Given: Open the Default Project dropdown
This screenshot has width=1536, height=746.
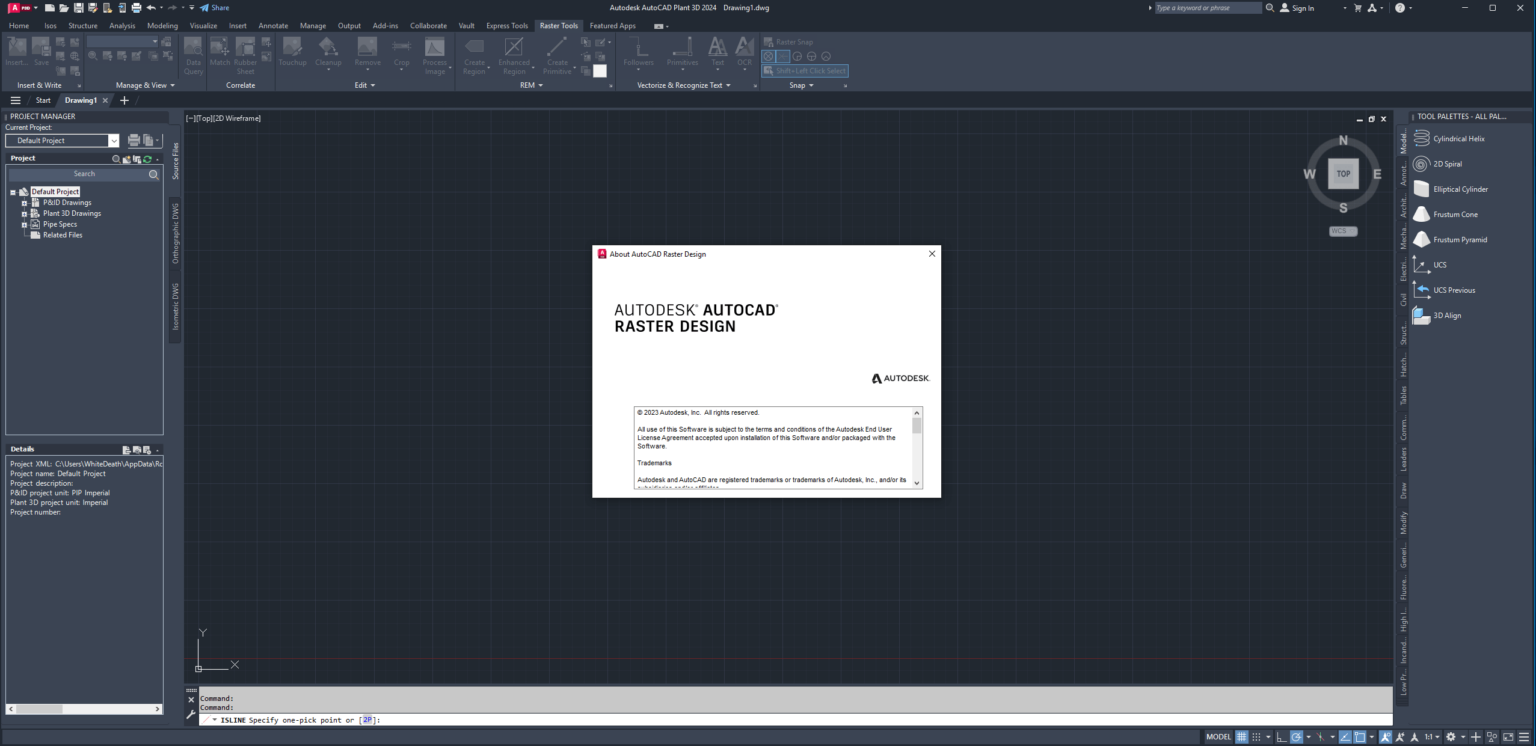Looking at the screenshot, I should (62, 141).
